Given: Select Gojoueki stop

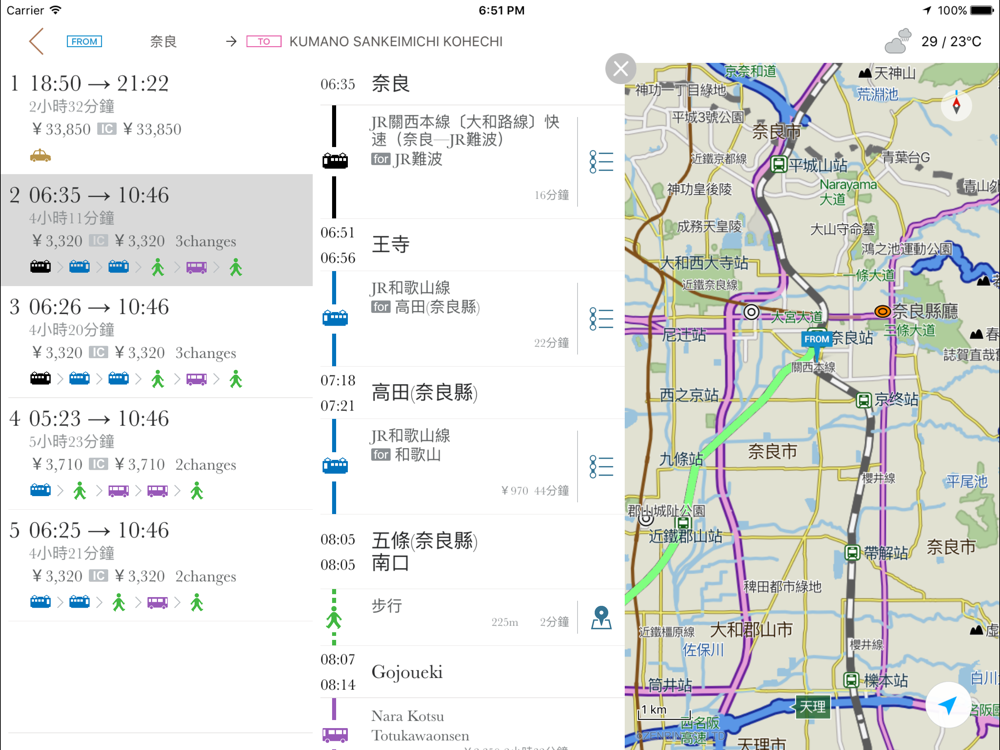Looking at the screenshot, I should pyautogui.click(x=472, y=672).
